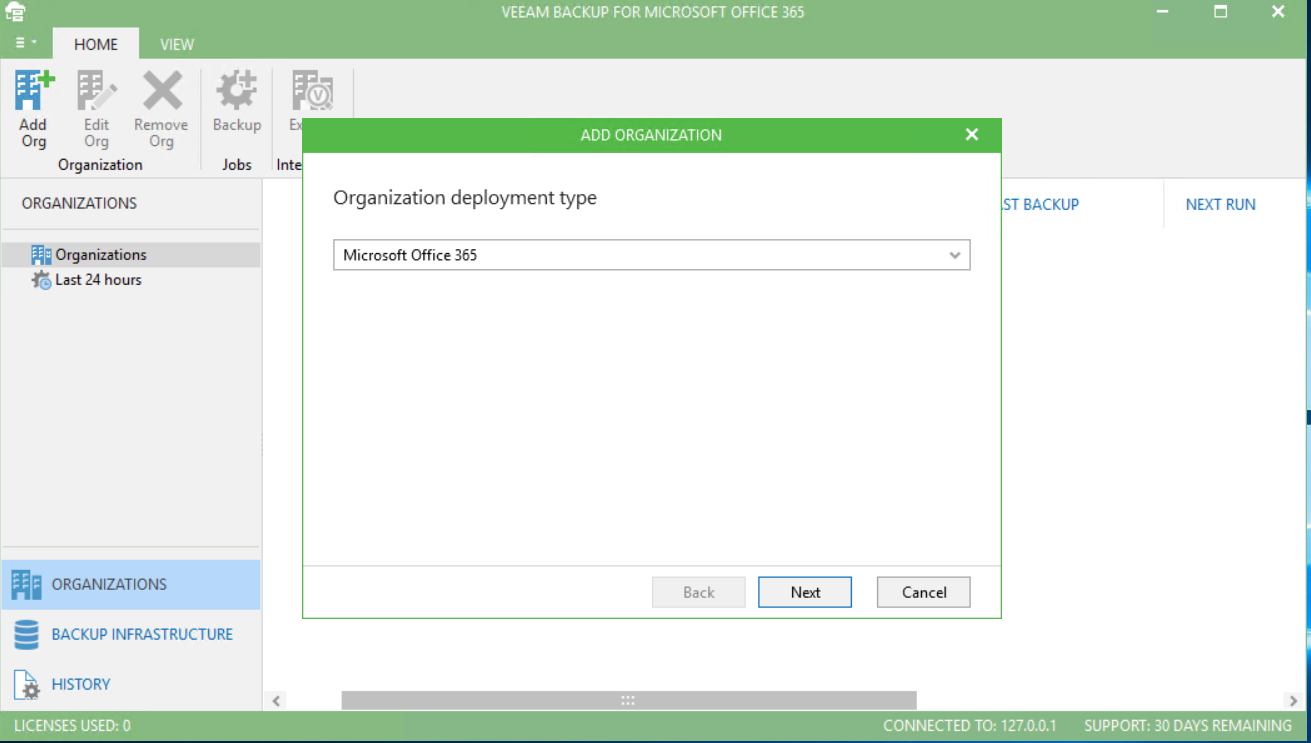Click the buildings icon beside ORGANIZATIONS nav item
Screen dimensions: 1311x743
pyautogui.click(x=26, y=585)
